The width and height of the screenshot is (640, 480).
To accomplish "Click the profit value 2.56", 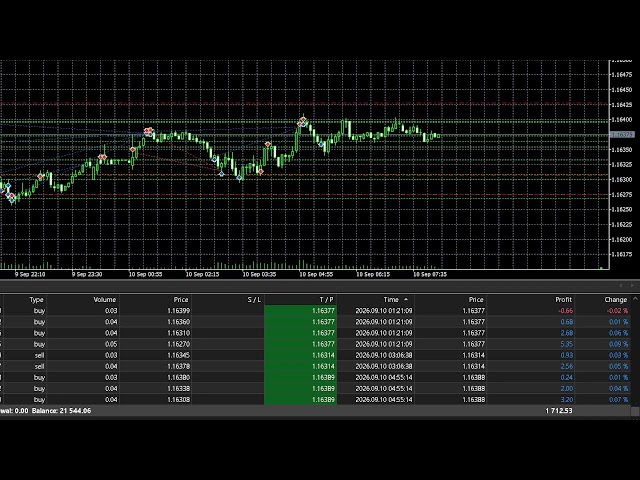I will (567, 366).
